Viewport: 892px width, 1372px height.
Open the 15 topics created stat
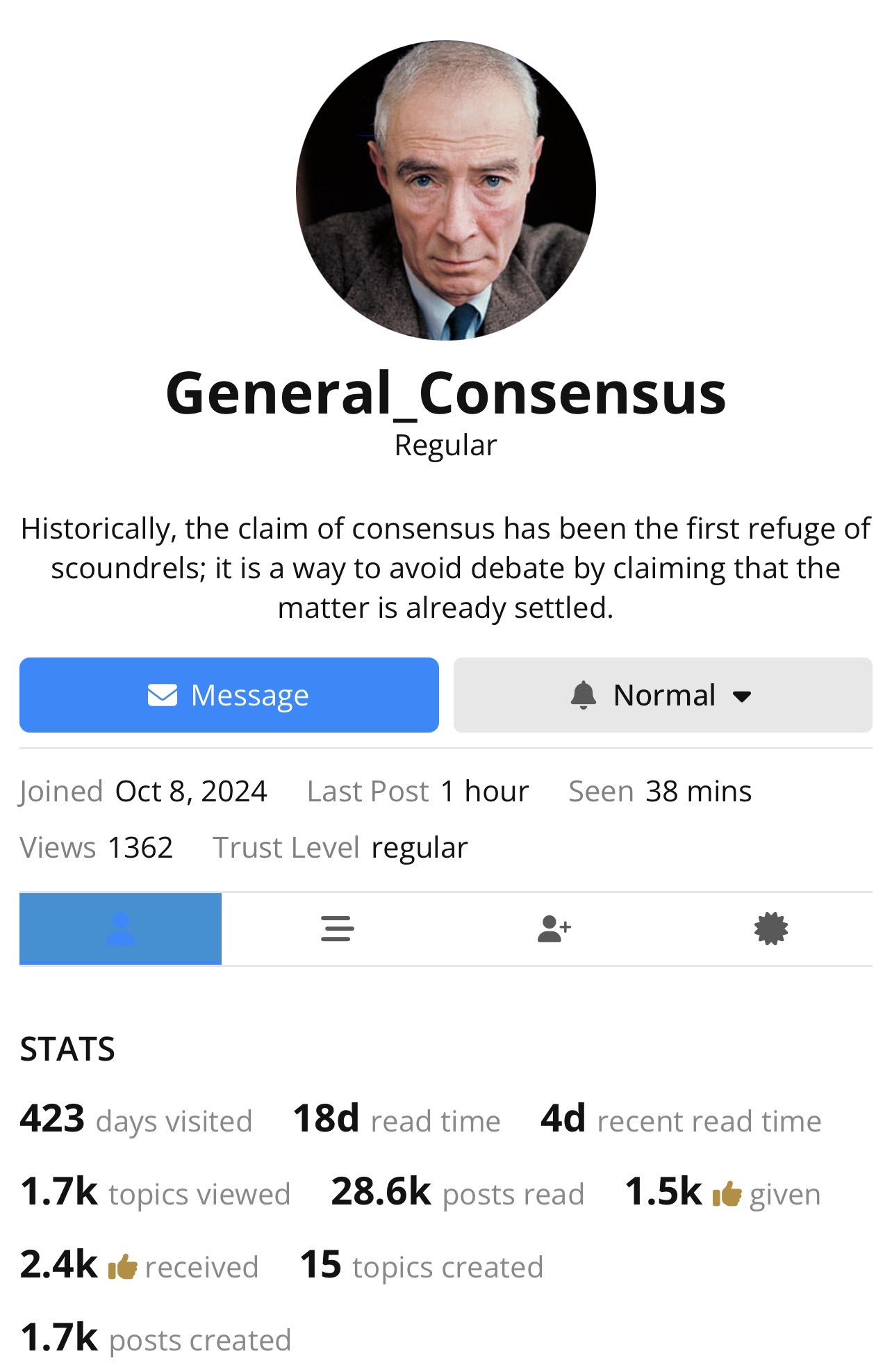(422, 1266)
